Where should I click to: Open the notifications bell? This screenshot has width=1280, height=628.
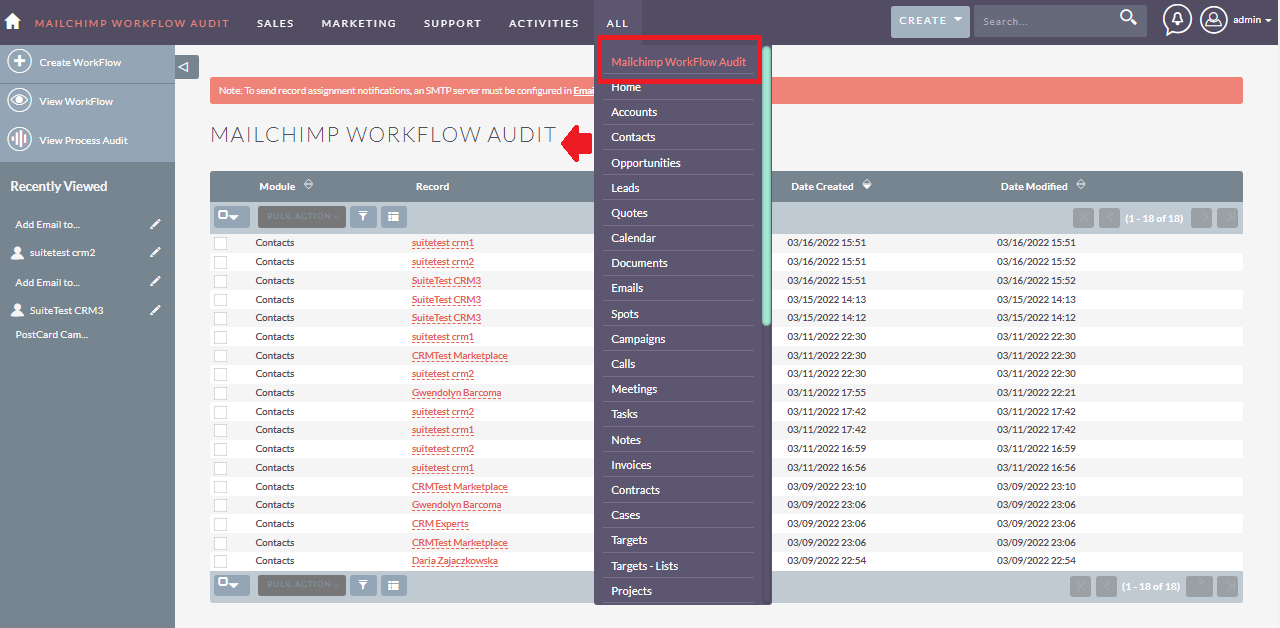pyautogui.click(x=1177, y=20)
